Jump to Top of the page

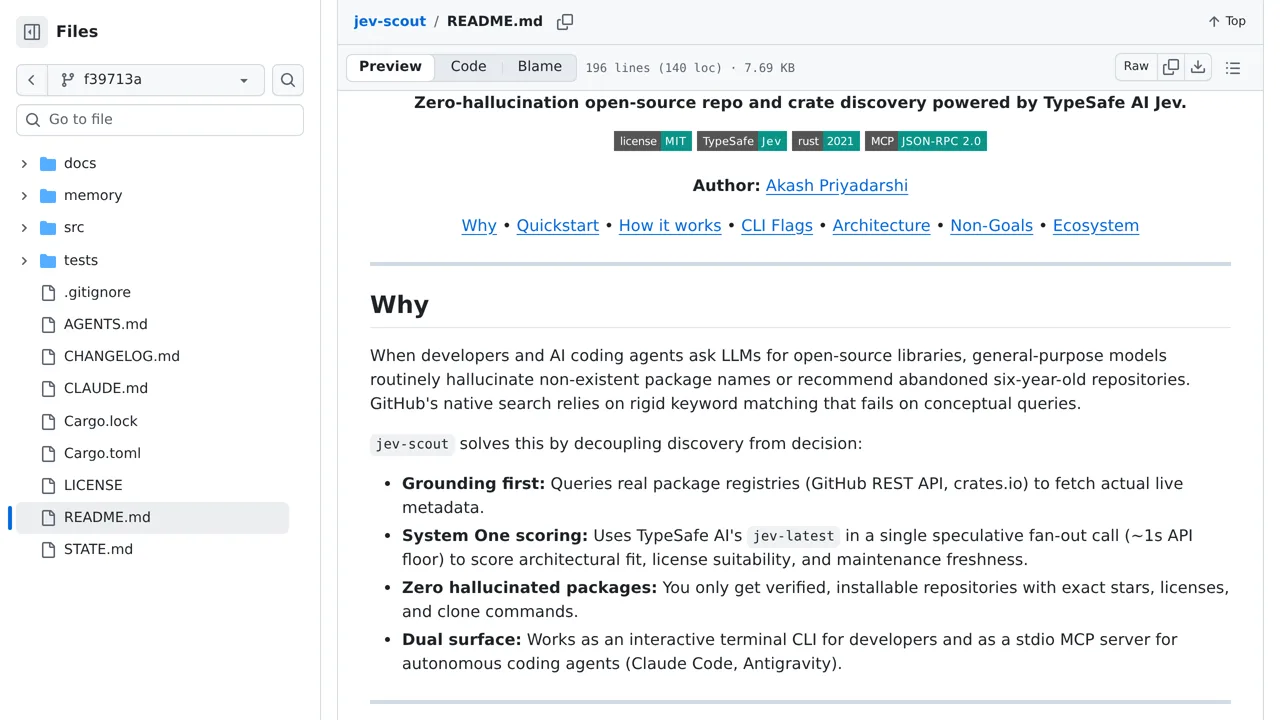click(x=1227, y=21)
